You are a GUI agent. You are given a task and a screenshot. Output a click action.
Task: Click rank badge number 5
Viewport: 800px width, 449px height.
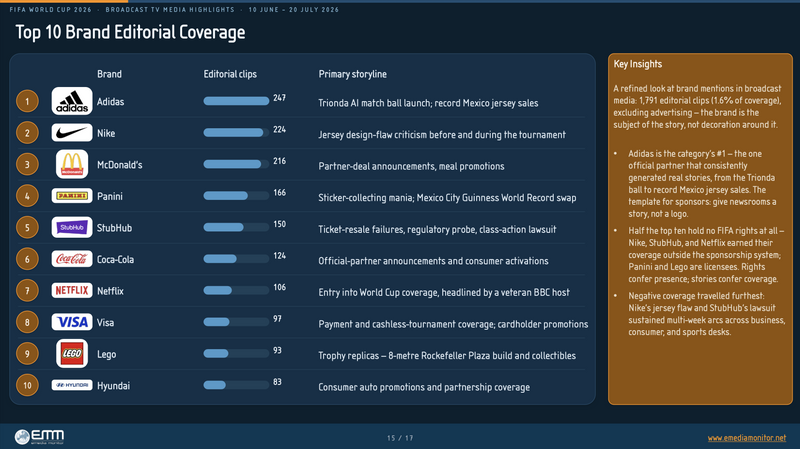pos(28,228)
